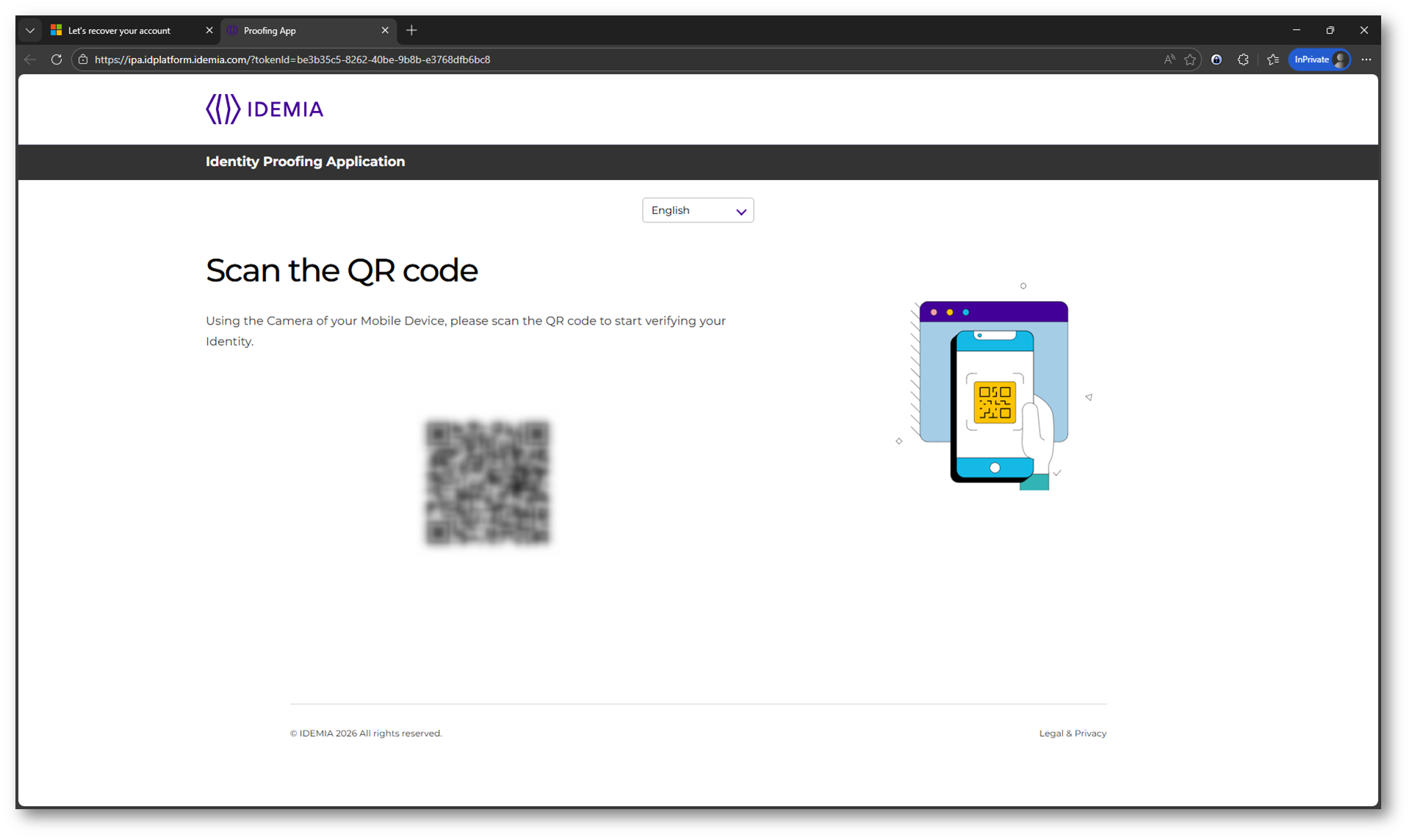Refresh the page with reload icon
The image size is (1412, 840).
point(57,59)
